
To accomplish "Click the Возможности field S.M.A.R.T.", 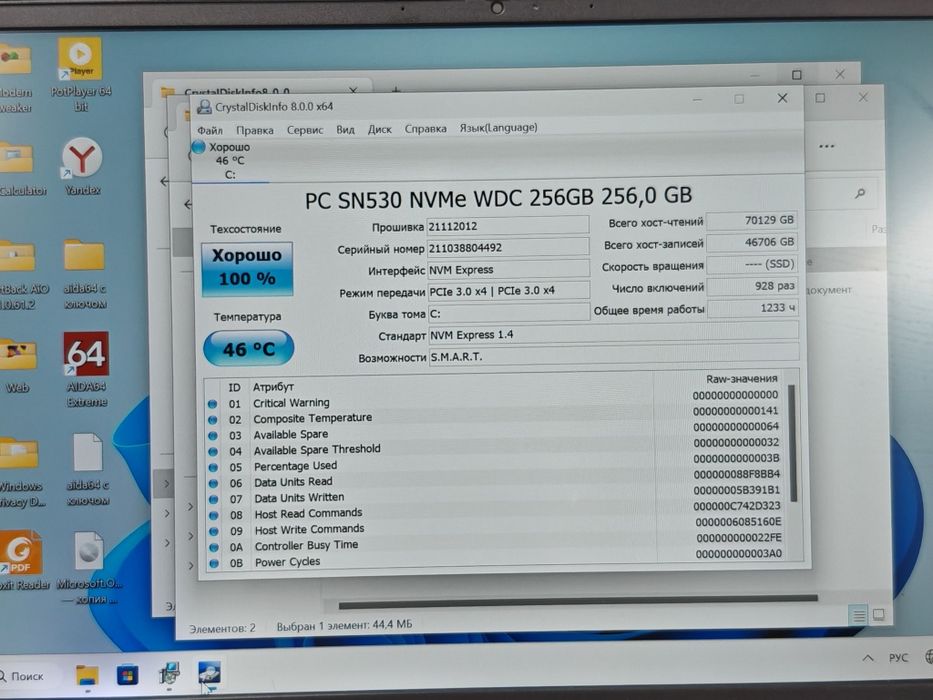I will pos(613,355).
